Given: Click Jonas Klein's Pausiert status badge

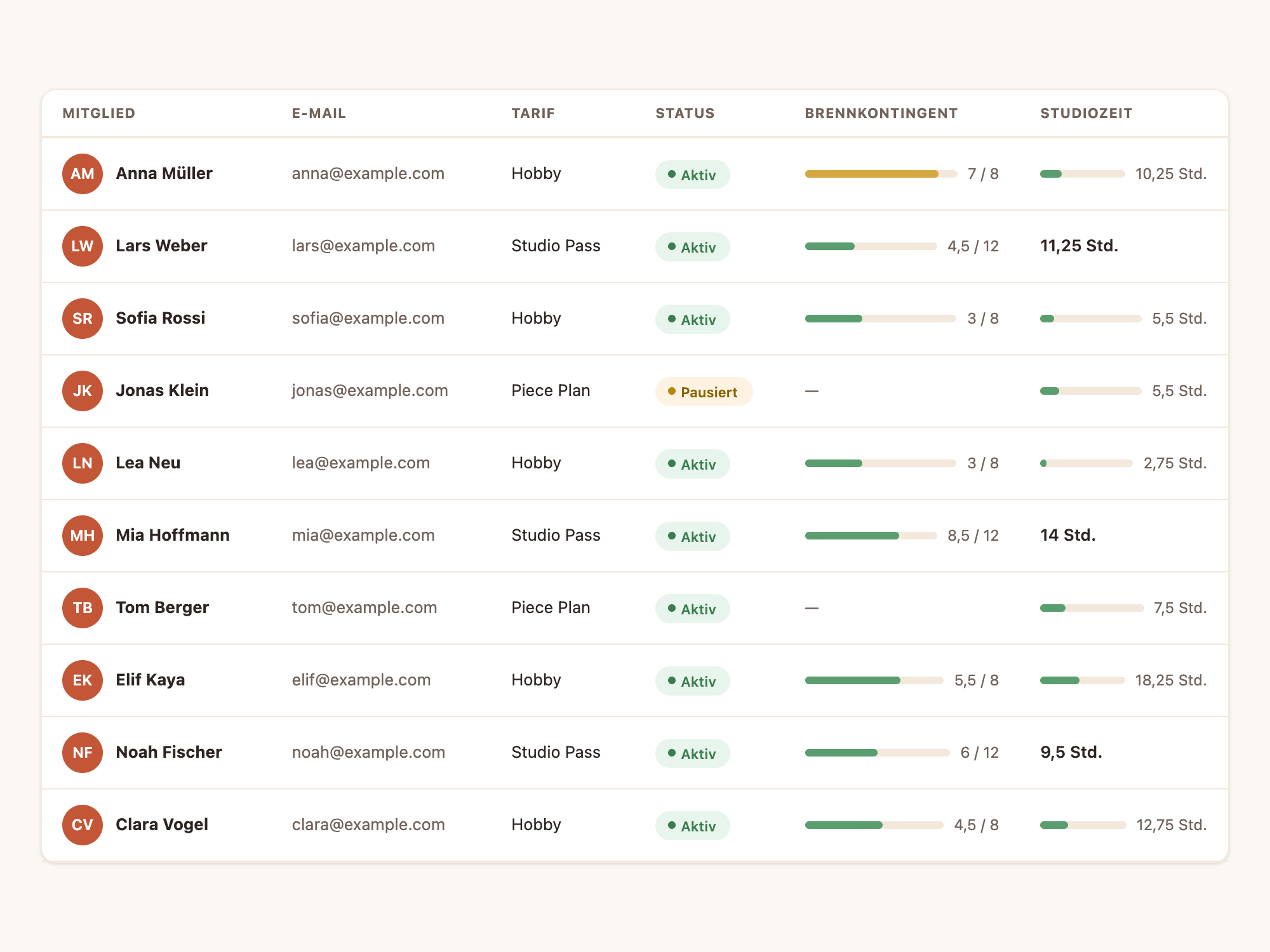Looking at the screenshot, I should pos(704,392).
